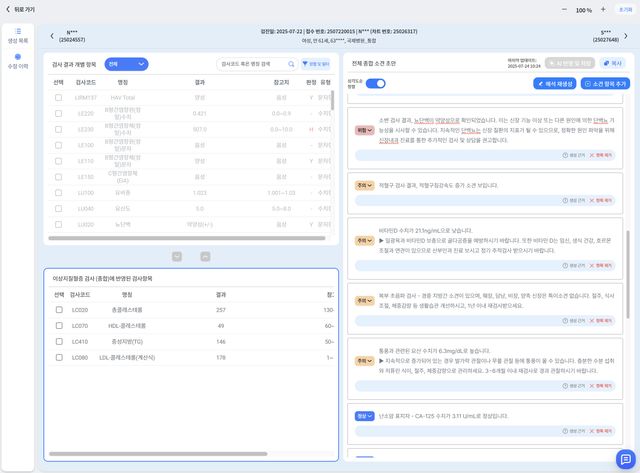
Task: Check the LC080 LDL-콜레스테롤 checkbox
Action: click(59, 357)
